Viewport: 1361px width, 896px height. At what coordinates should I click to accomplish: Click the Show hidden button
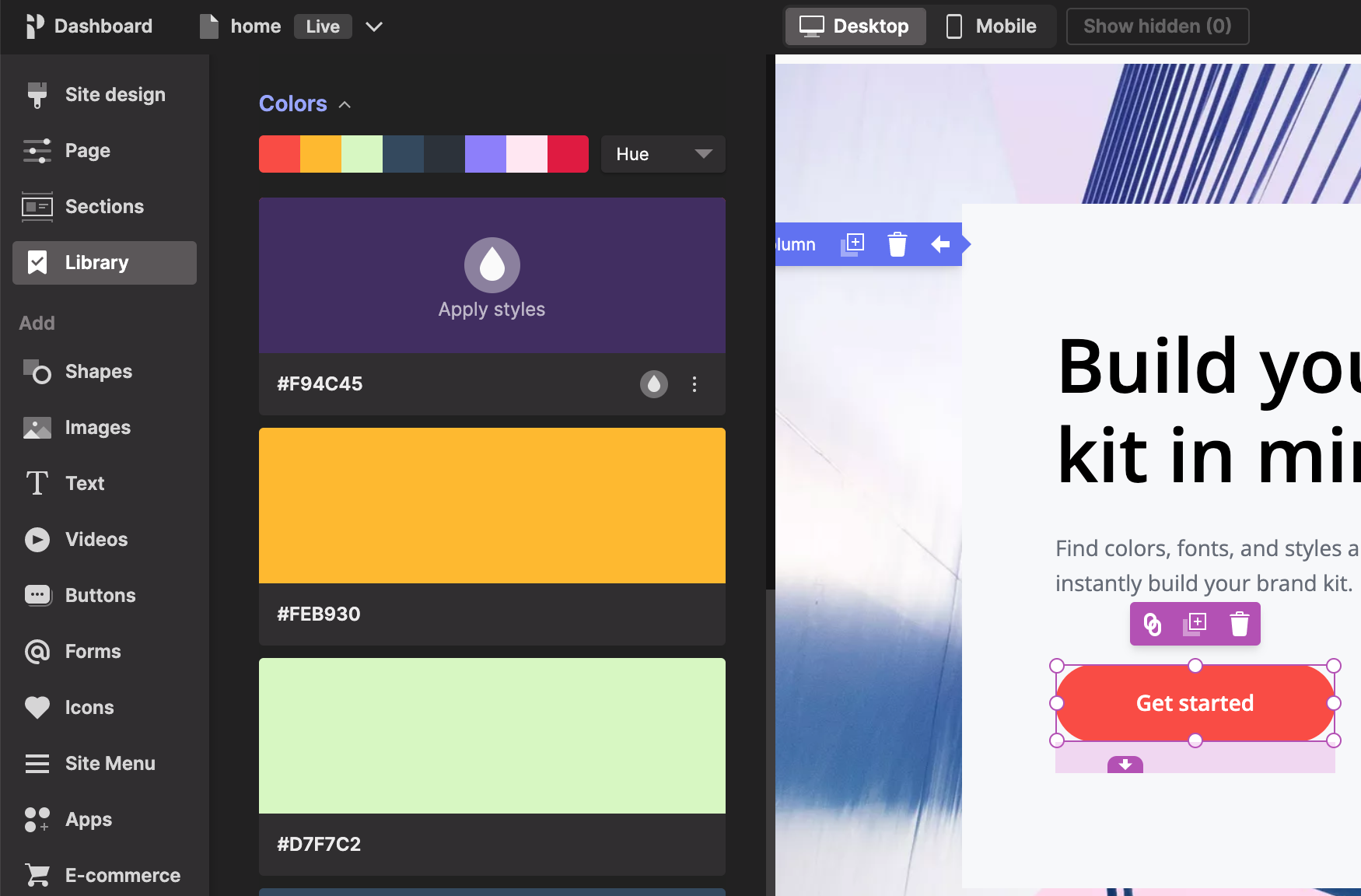pos(1157,26)
